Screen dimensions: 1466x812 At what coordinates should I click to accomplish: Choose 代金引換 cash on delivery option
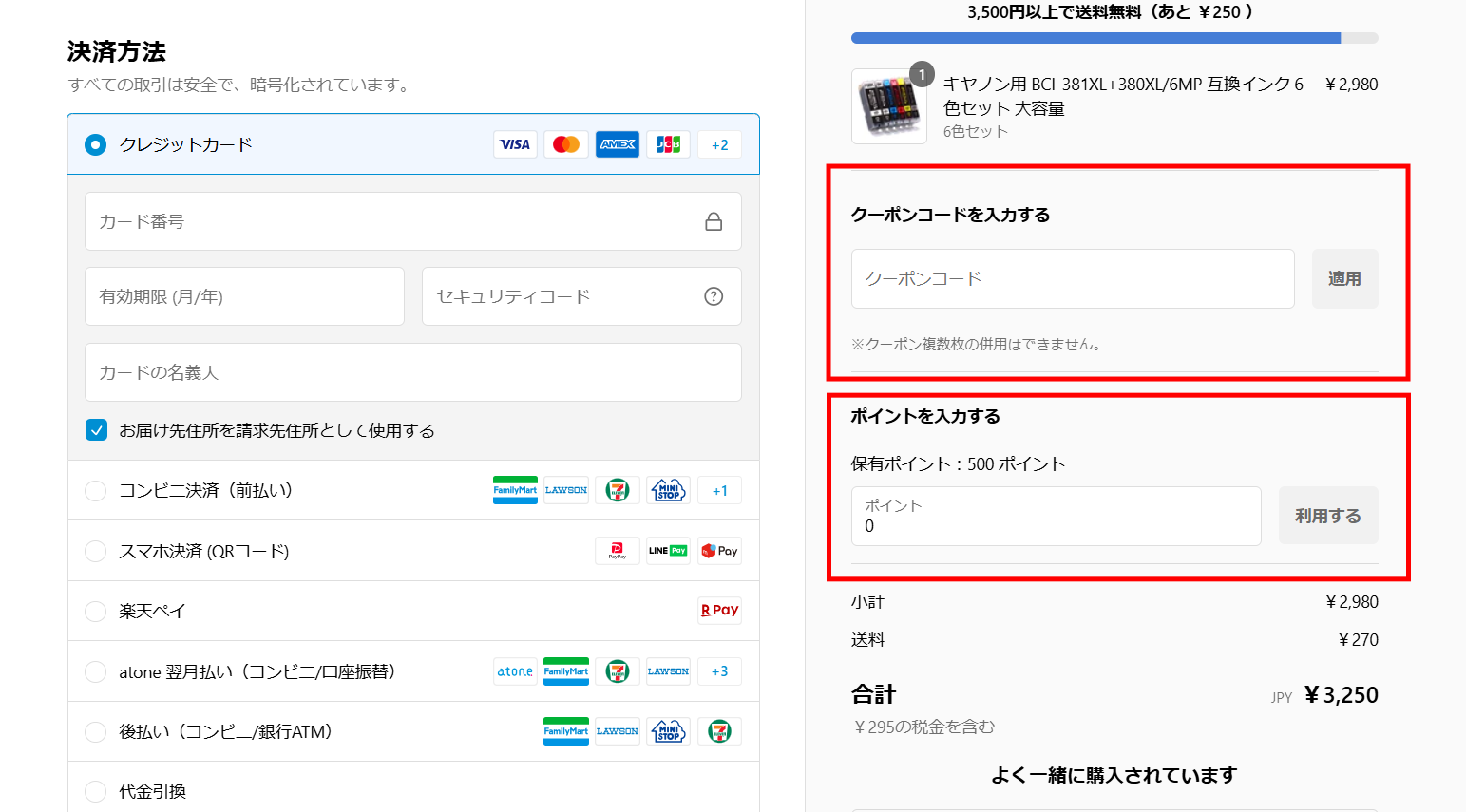click(96, 791)
